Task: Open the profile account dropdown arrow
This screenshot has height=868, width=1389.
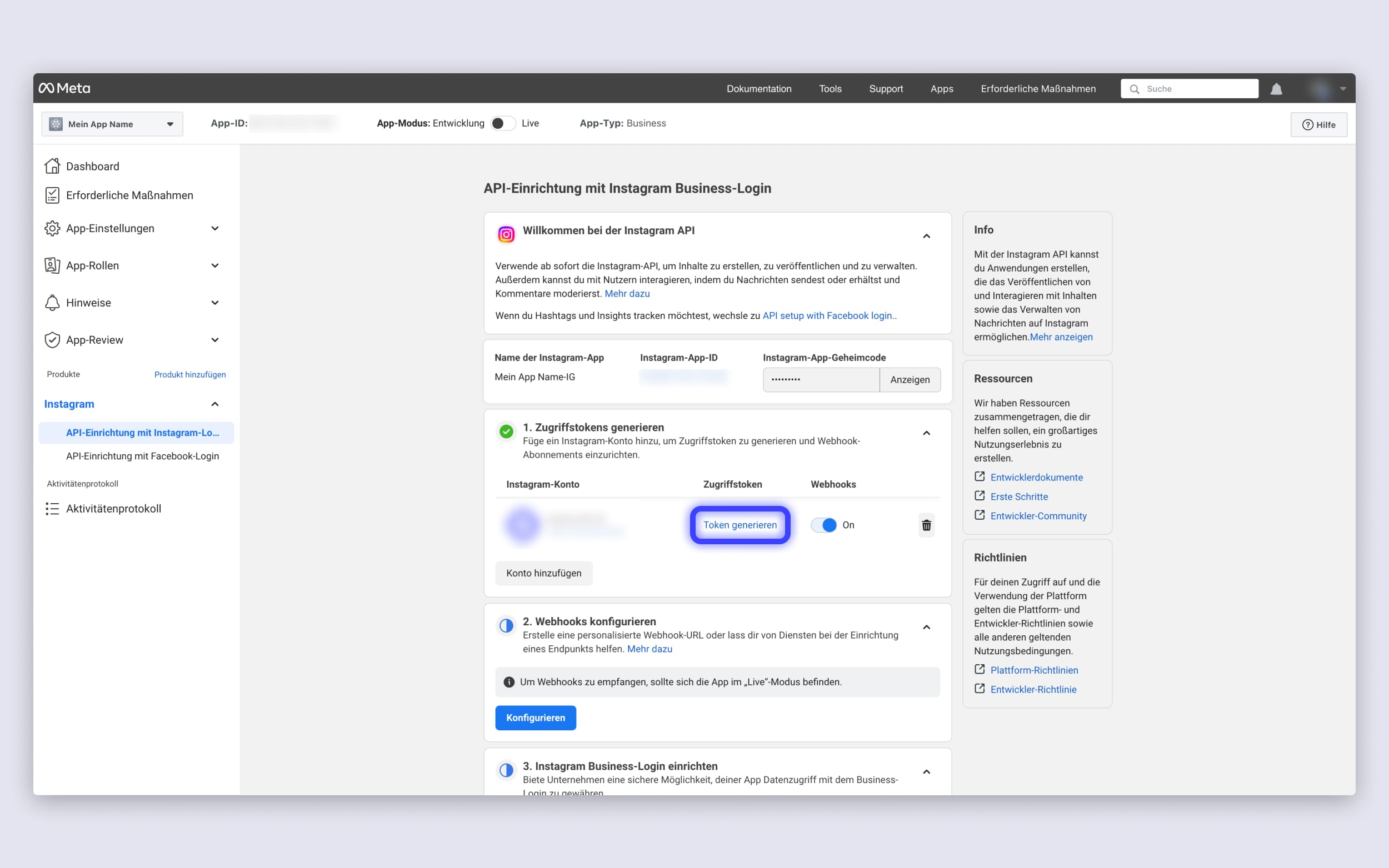Action: click(1342, 89)
